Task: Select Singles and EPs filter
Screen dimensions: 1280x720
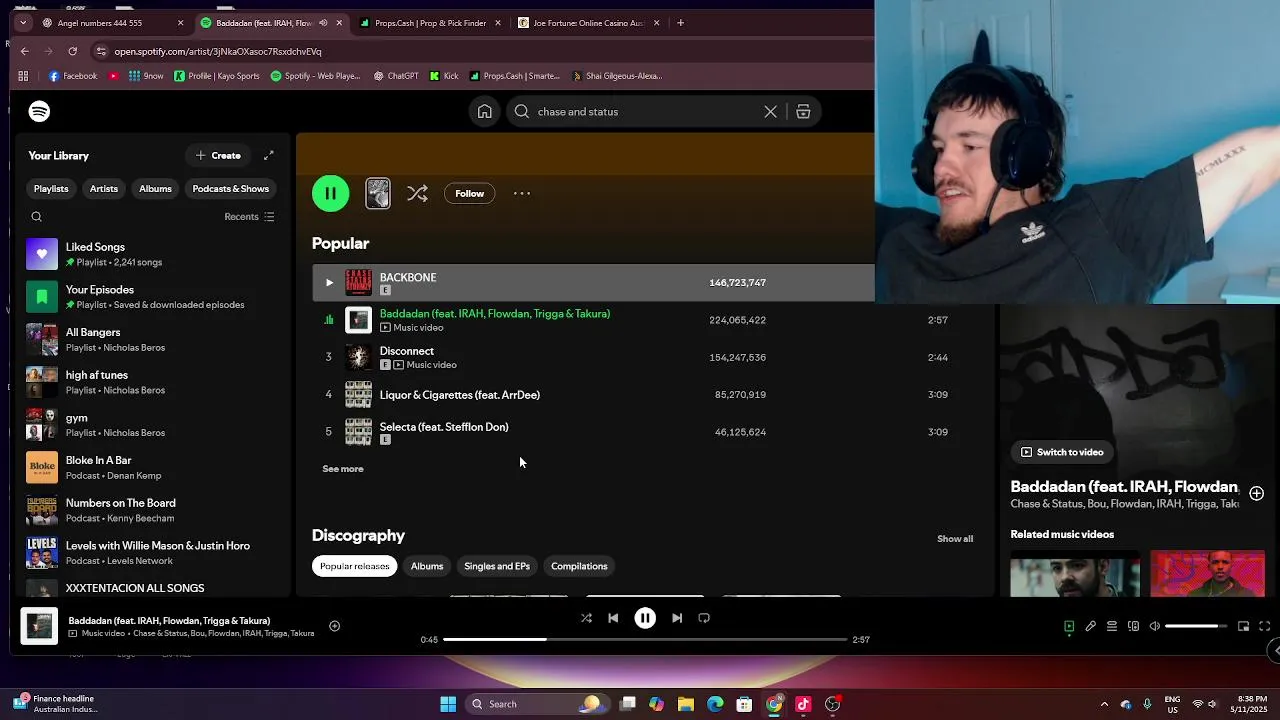Action: click(x=497, y=566)
